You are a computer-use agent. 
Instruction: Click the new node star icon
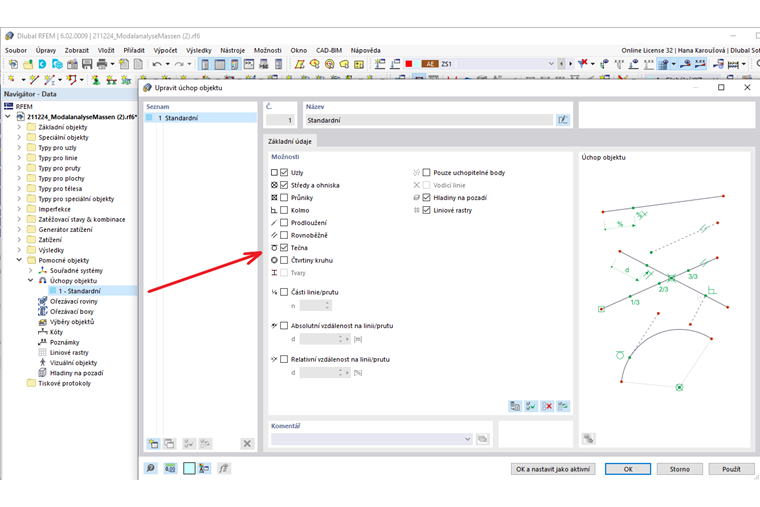click(11, 79)
